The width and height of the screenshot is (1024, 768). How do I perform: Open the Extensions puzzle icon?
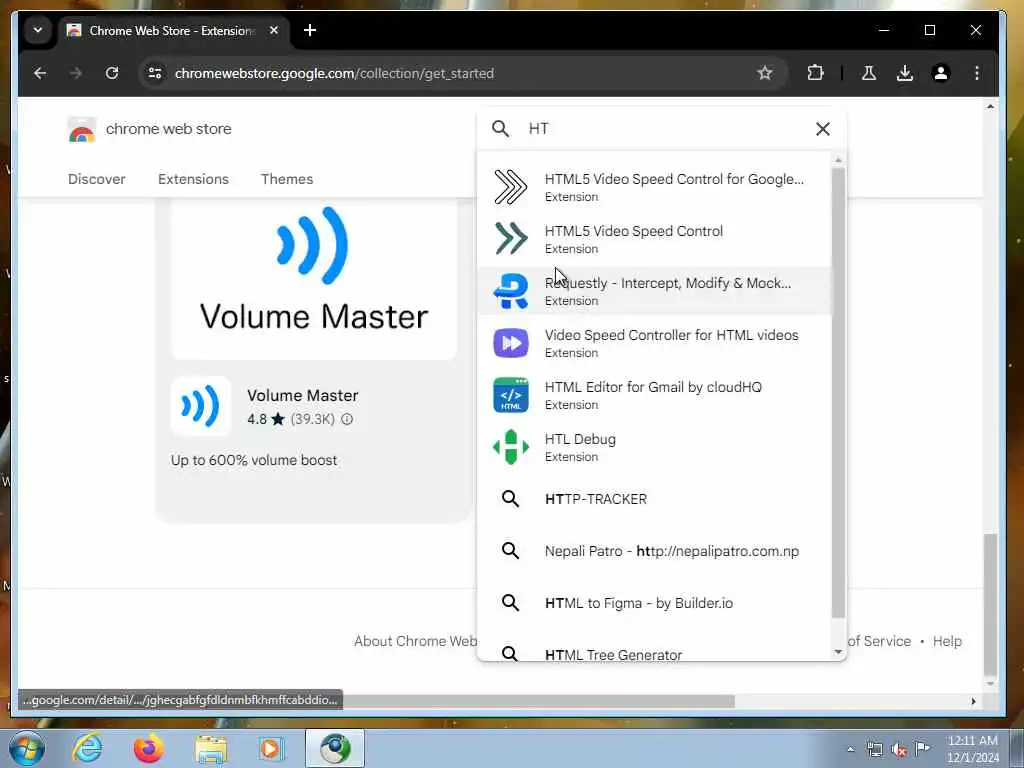(x=815, y=73)
